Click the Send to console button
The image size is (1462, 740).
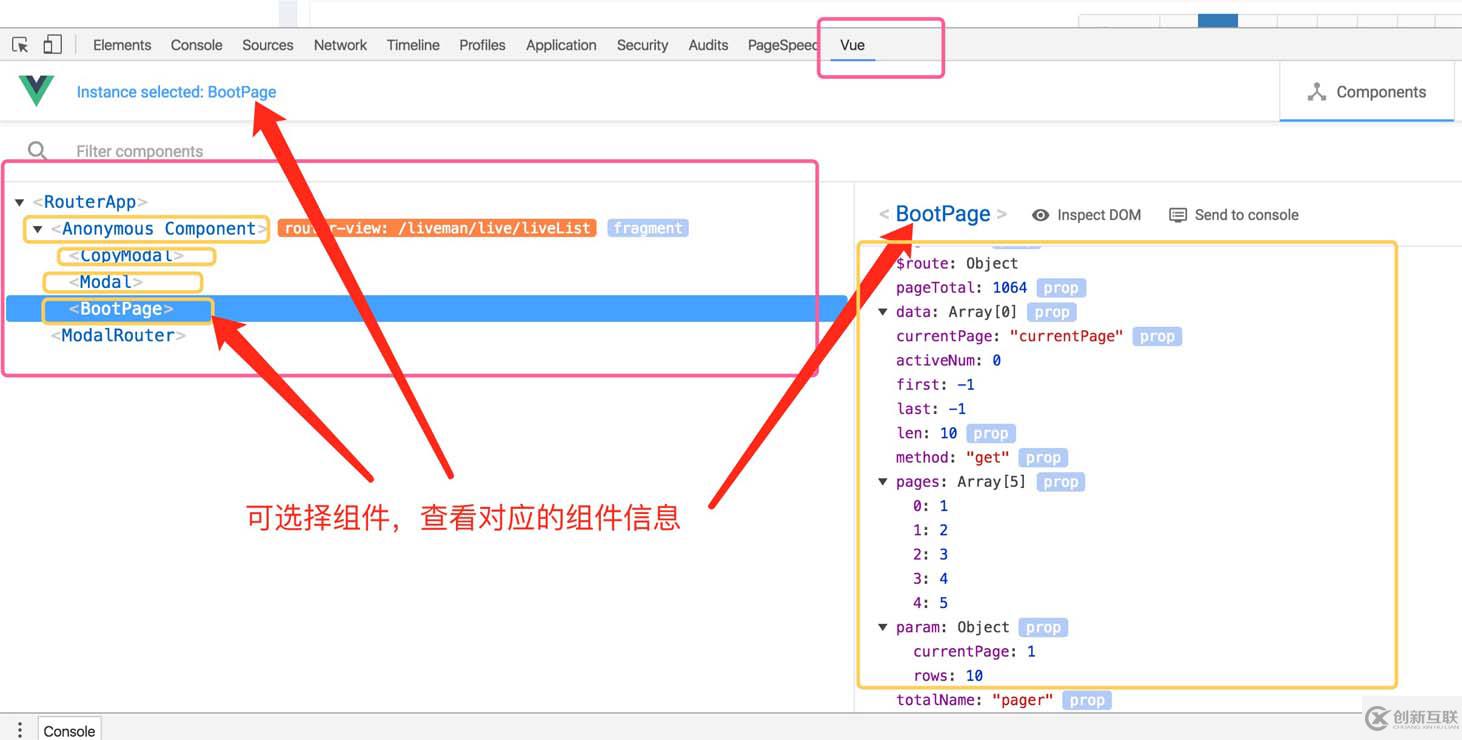(x=1234, y=215)
